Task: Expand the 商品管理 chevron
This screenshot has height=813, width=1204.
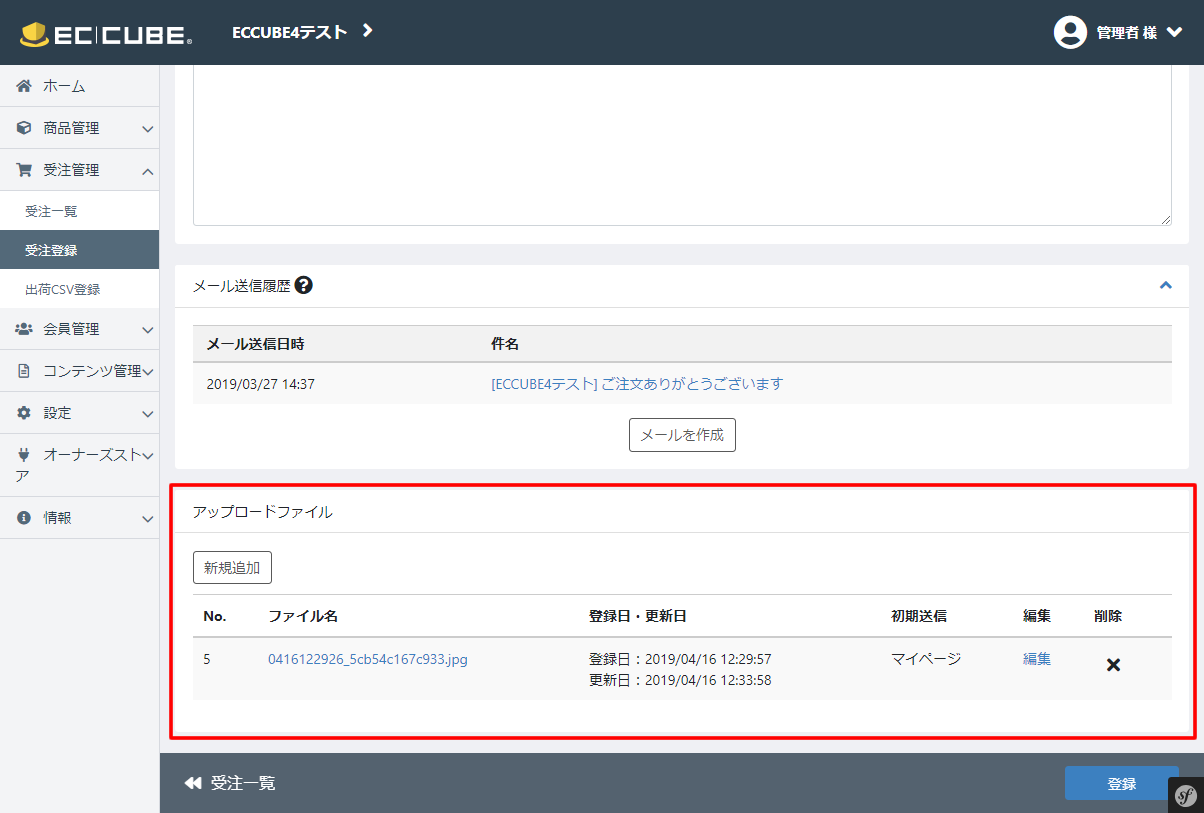Action: (147, 129)
